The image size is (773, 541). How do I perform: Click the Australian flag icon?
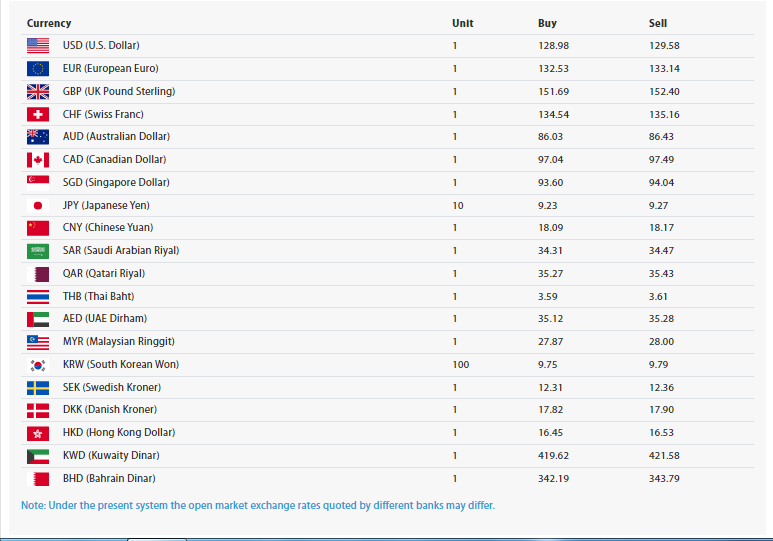pos(38,137)
